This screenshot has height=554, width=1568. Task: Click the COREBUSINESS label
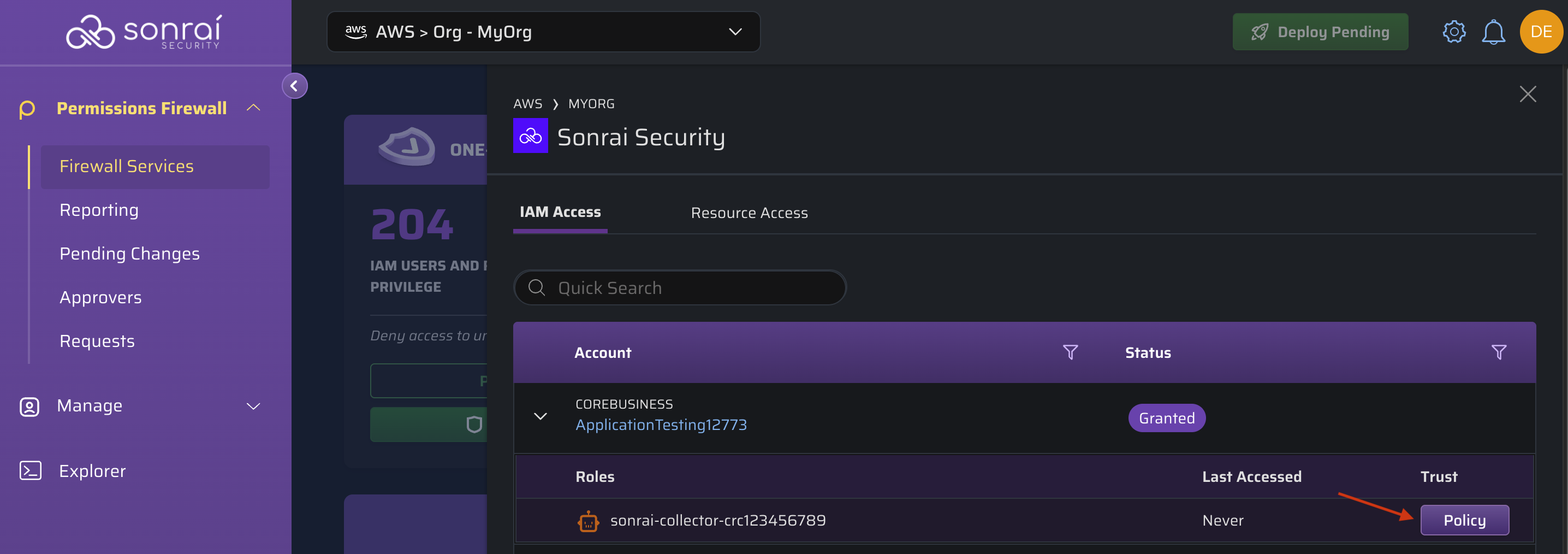624,404
